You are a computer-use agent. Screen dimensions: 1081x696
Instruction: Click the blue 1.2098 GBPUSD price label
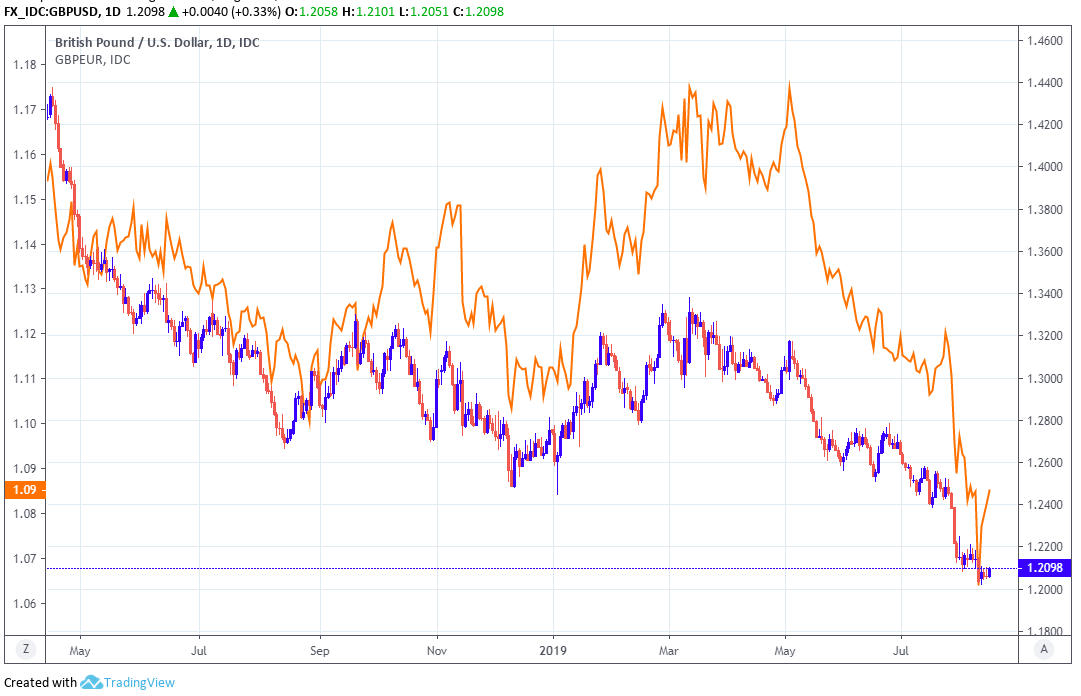click(x=1044, y=568)
